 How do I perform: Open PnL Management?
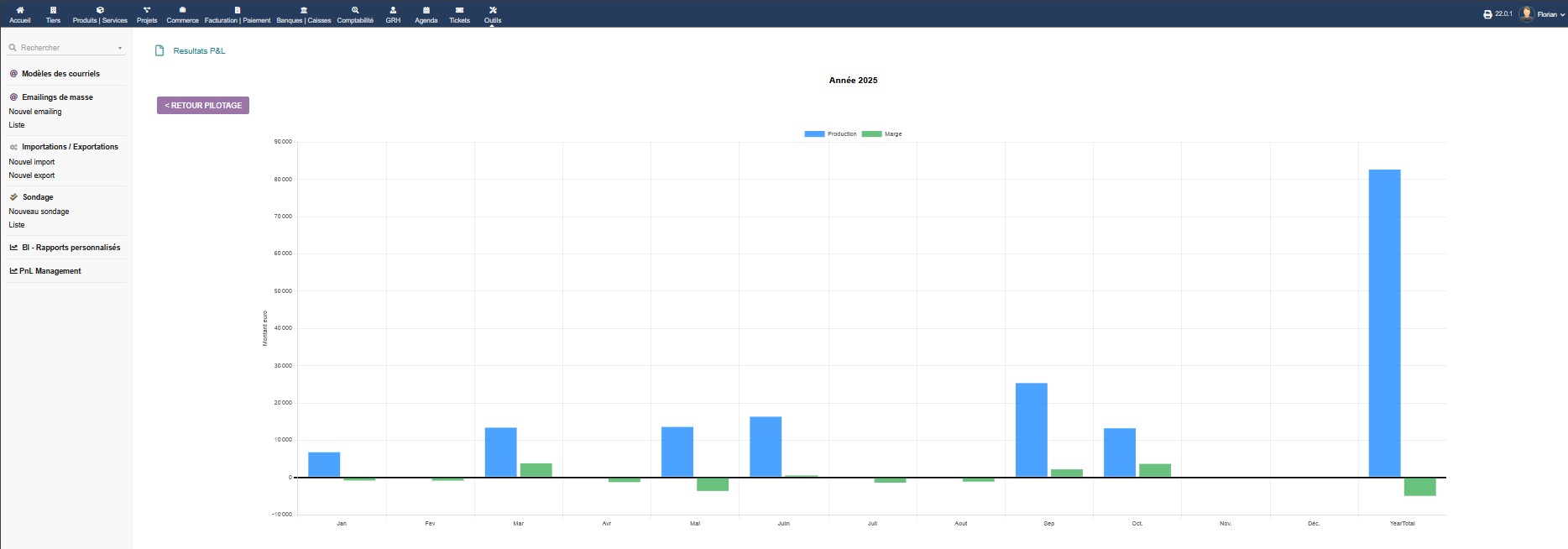(50, 271)
